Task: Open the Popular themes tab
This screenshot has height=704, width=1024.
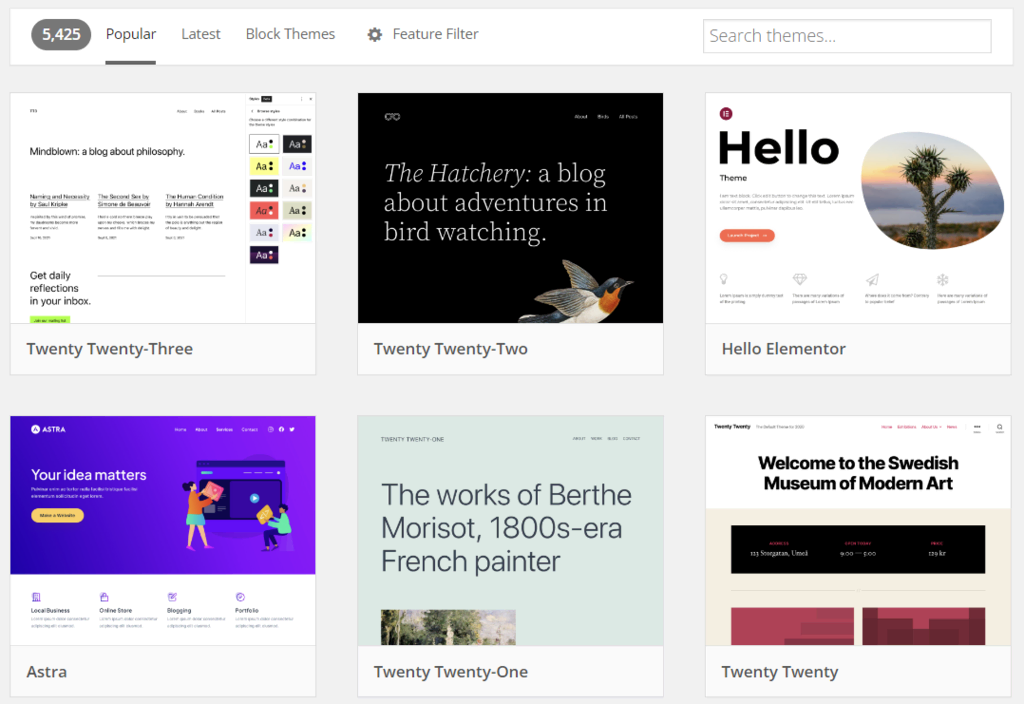Action: click(131, 33)
